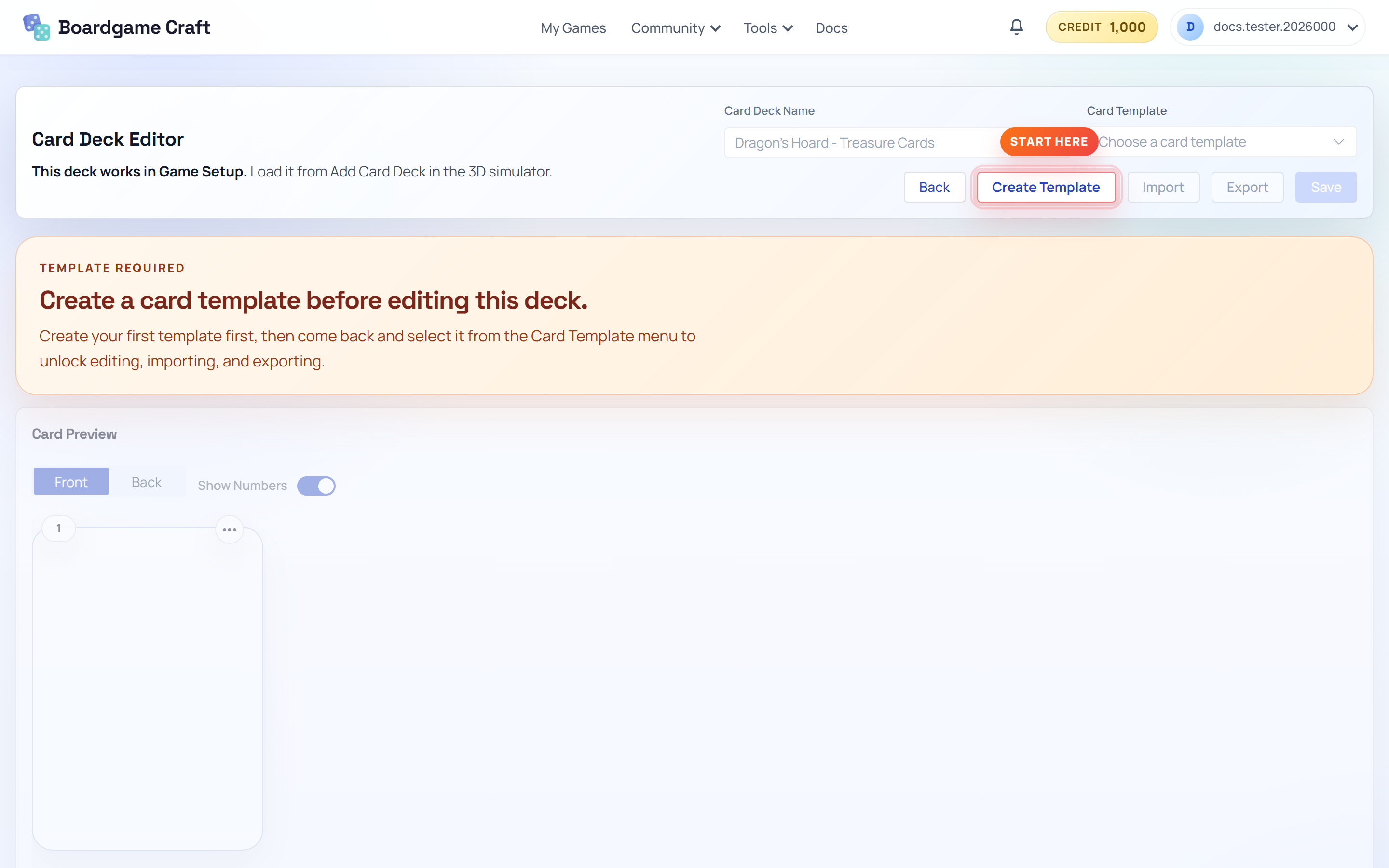
Task: Switch to the Back card tab
Action: [x=146, y=482]
